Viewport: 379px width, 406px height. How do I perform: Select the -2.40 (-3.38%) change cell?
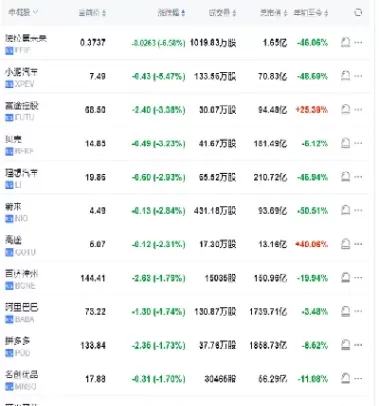pos(158,110)
